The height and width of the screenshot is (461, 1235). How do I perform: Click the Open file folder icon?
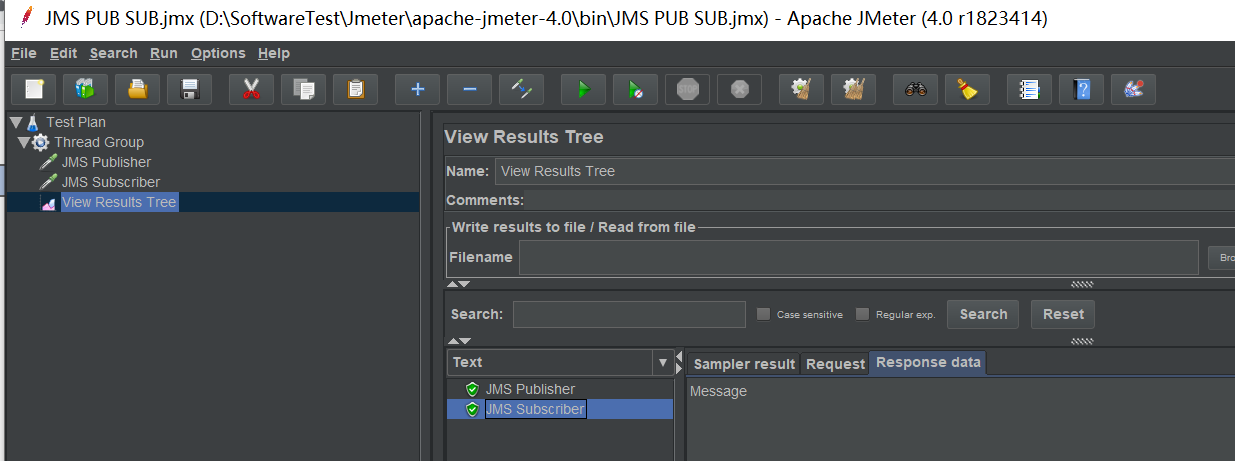[x=137, y=89]
